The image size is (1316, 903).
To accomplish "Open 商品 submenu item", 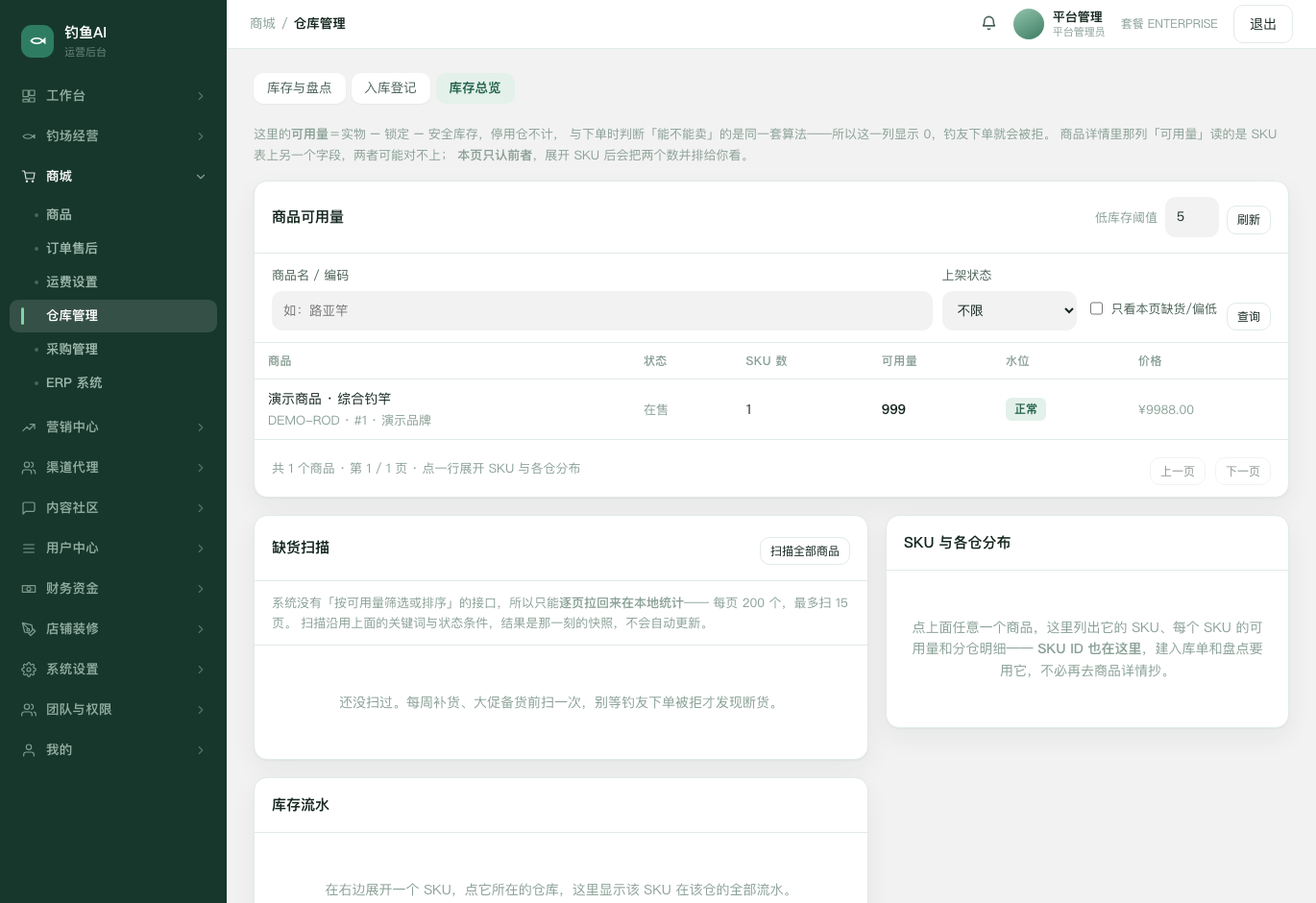I will pyautogui.click(x=113, y=215).
